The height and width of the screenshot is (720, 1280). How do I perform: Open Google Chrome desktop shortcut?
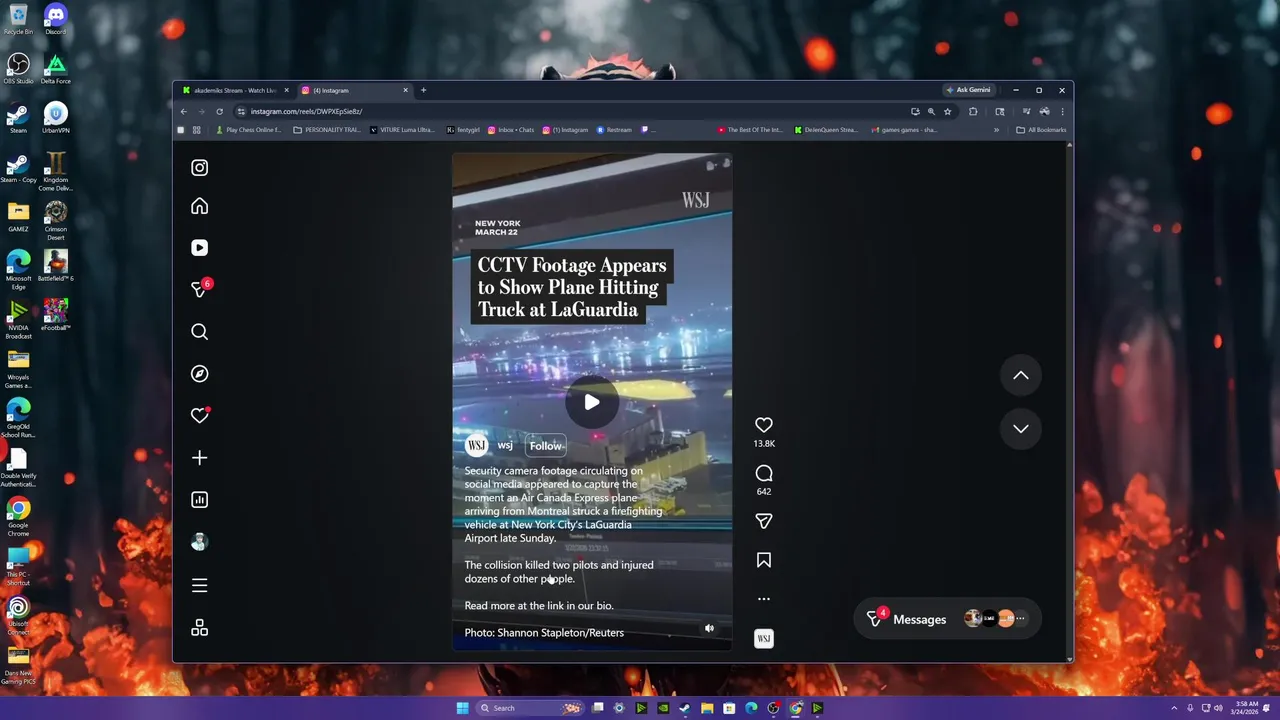click(18, 516)
